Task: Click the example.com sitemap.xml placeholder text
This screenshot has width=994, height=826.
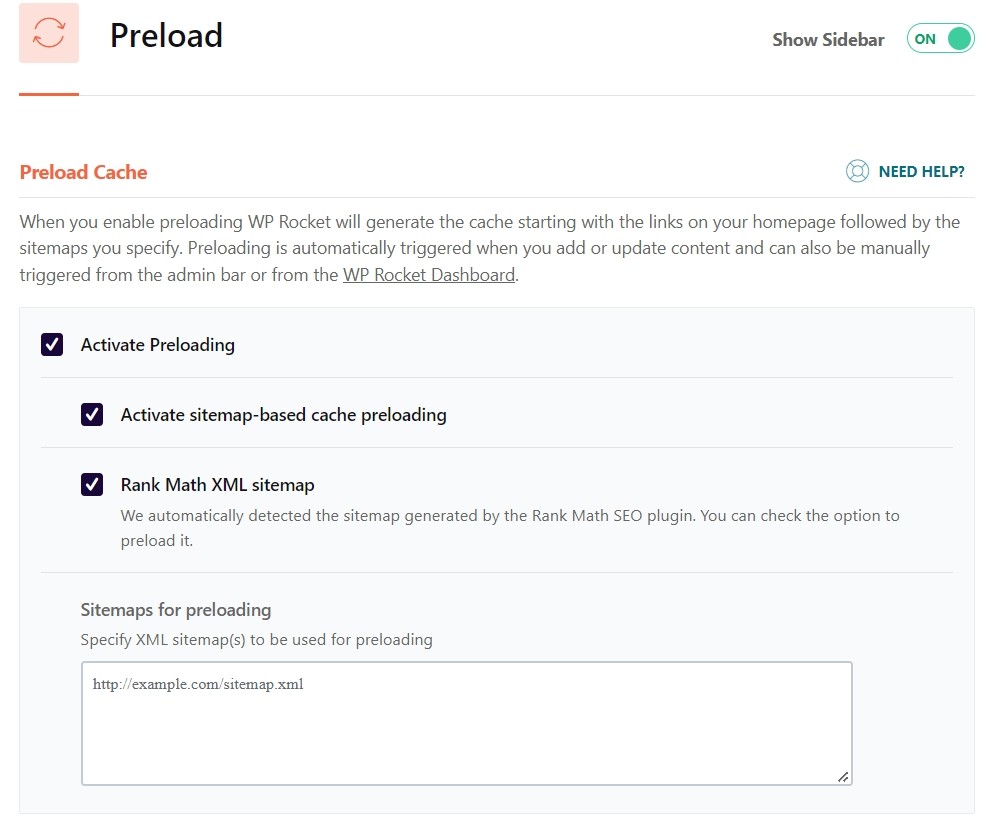Action: (197, 685)
